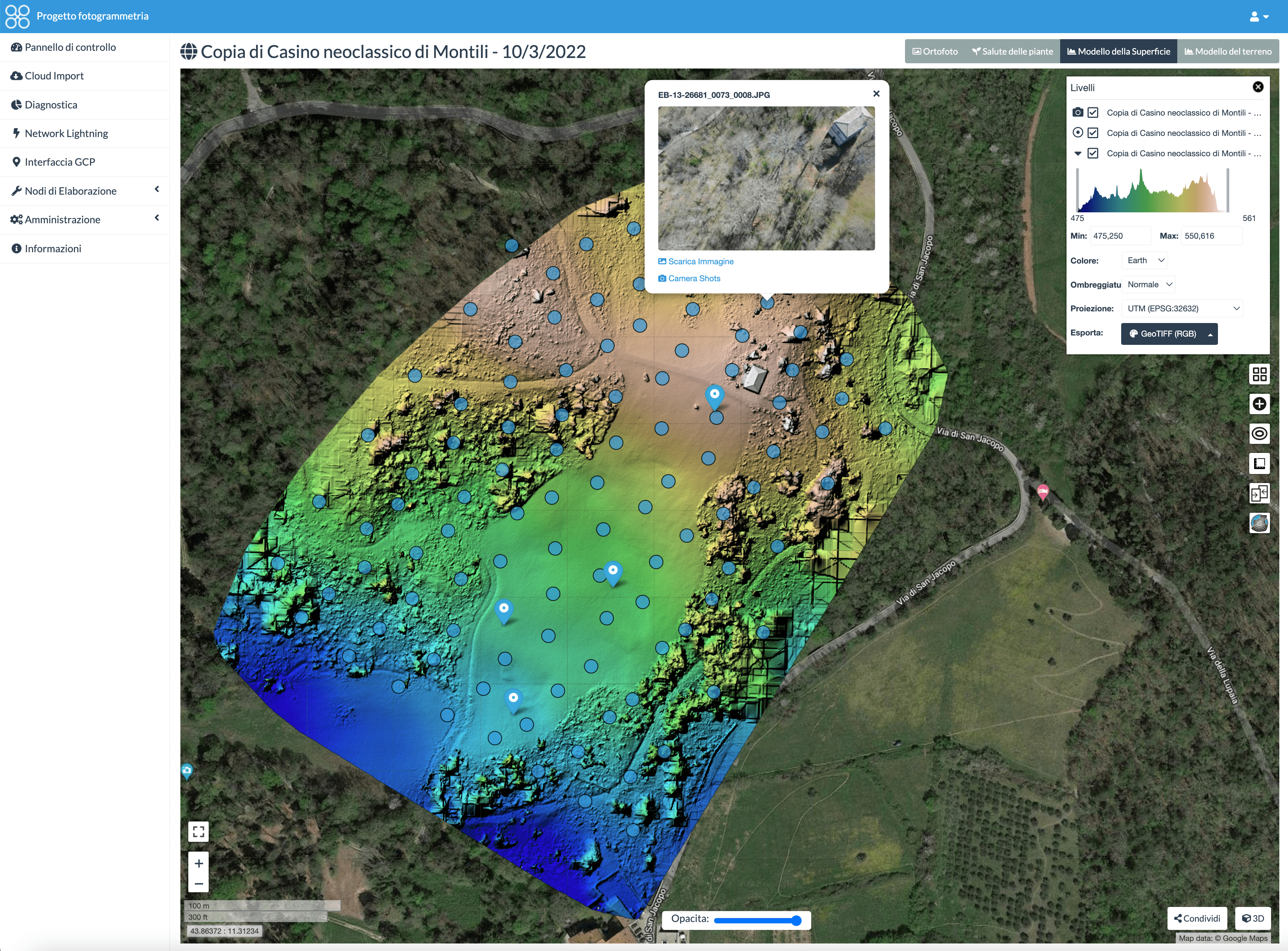Toggle fullscreen map view
This screenshot has width=1288, height=951.
tap(198, 832)
